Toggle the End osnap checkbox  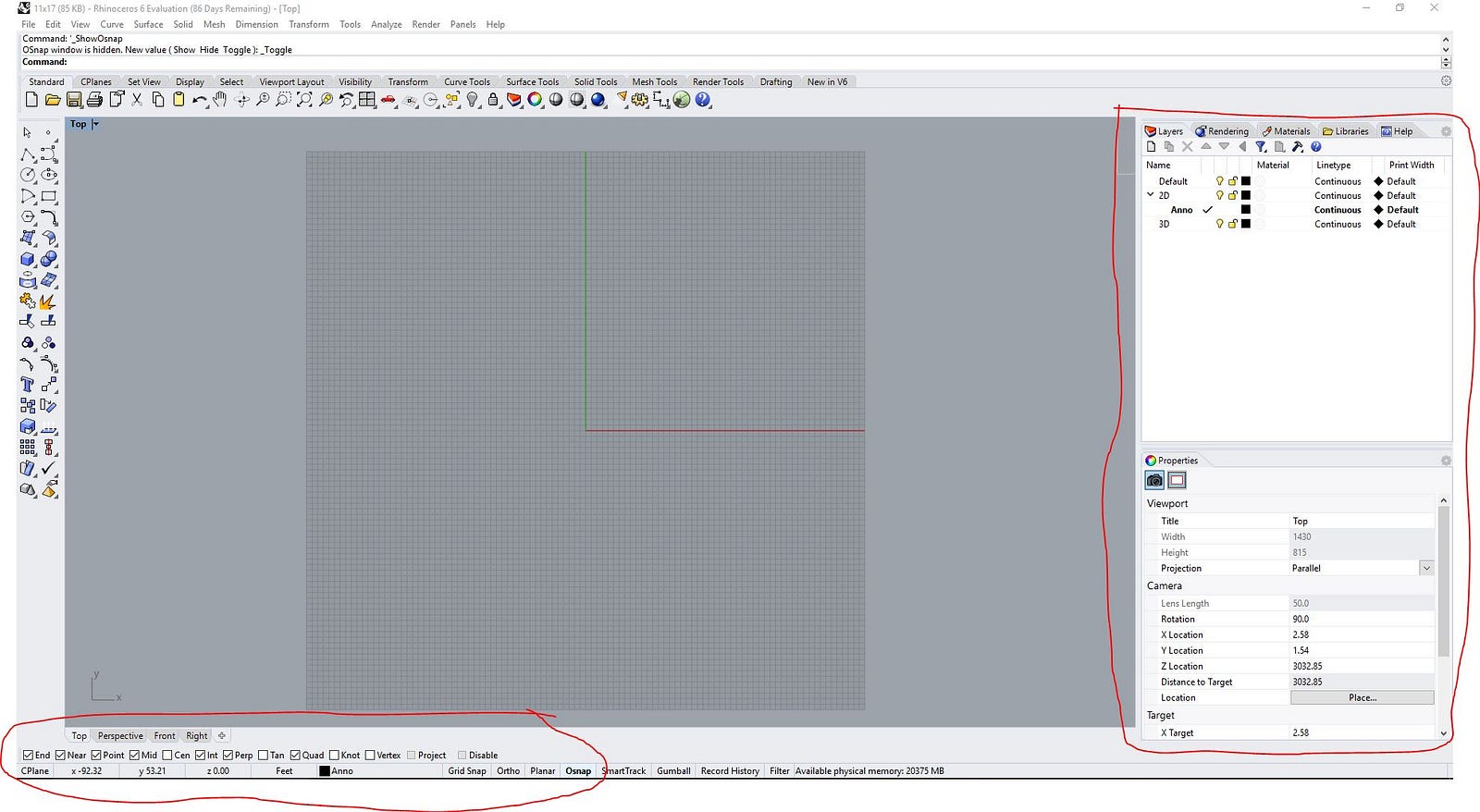29,755
